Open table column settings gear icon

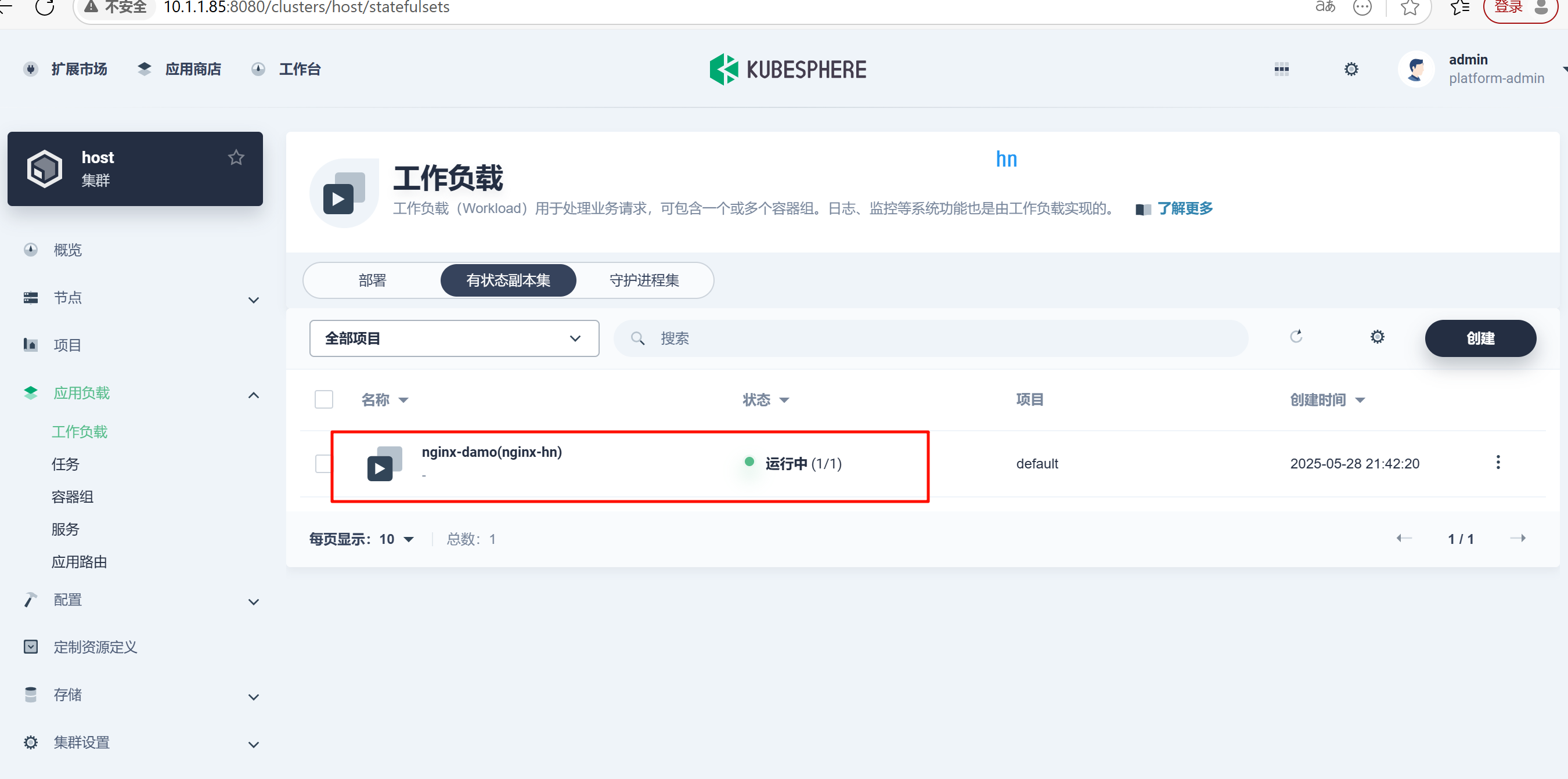1377,337
